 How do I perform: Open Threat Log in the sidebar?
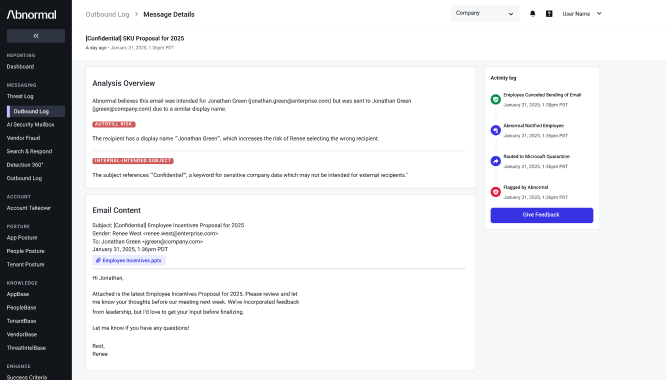pyautogui.click(x=20, y=96)
